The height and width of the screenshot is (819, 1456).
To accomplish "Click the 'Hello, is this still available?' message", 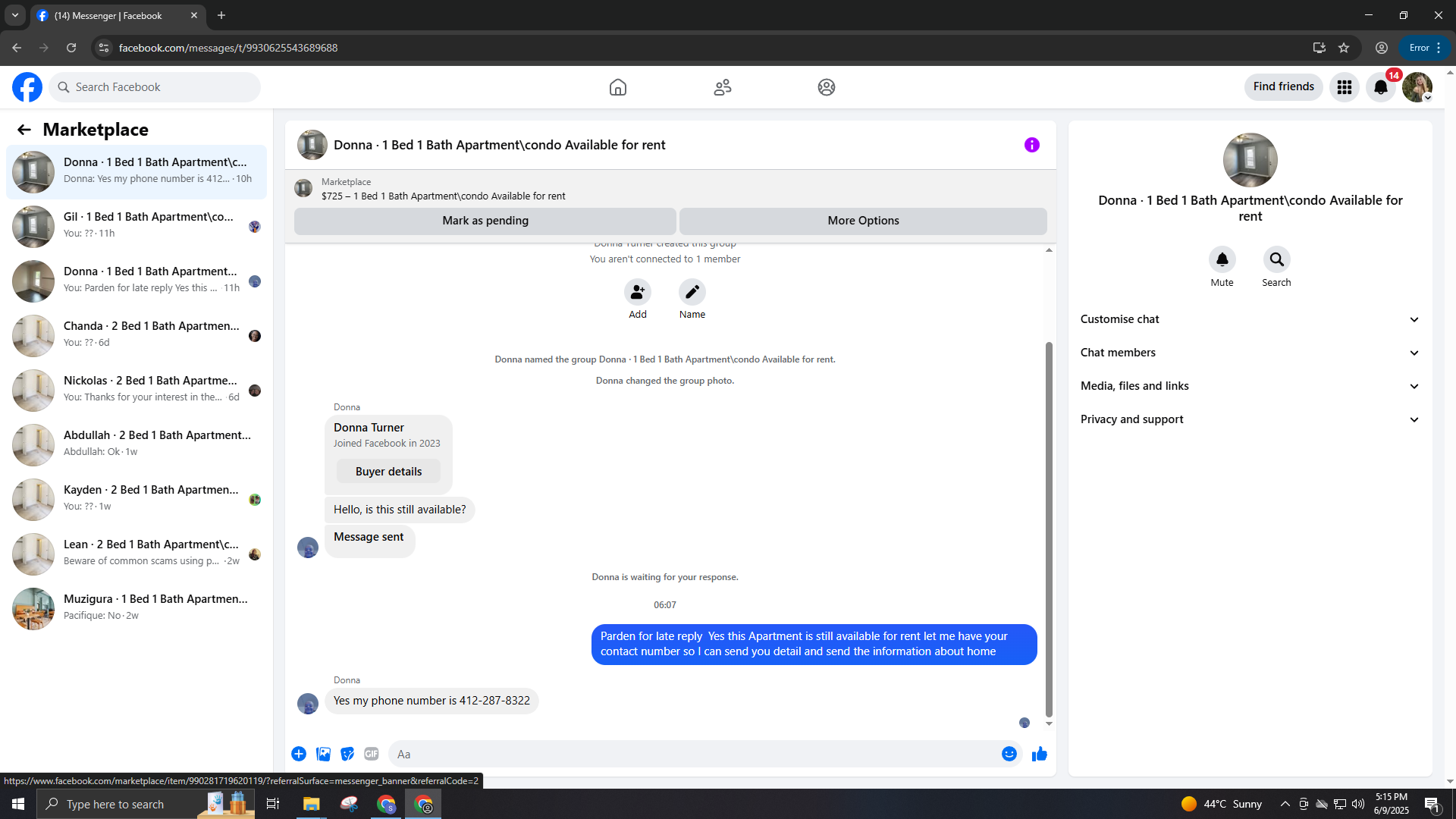I will [400, 510].
